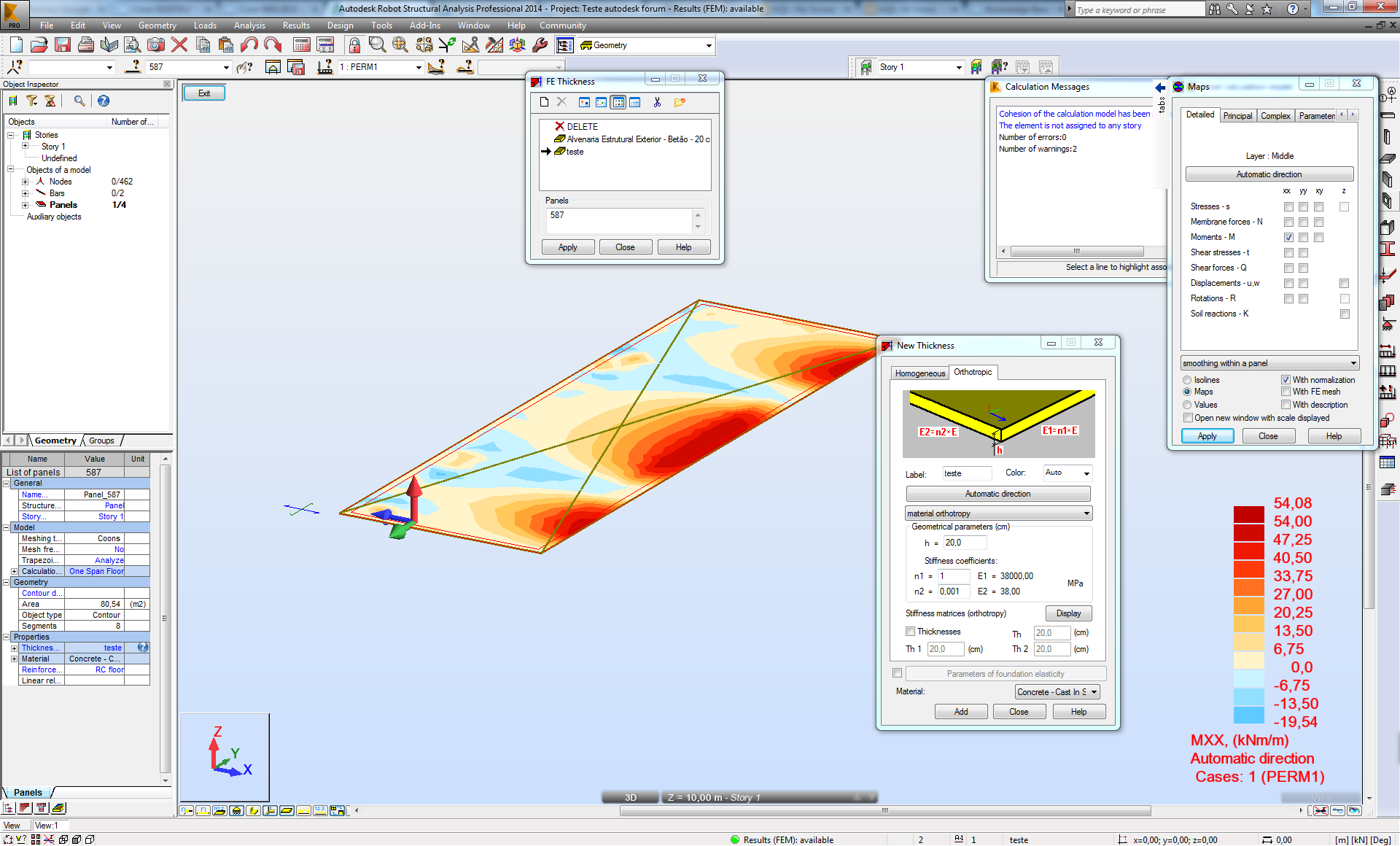The image size is (1400, 846).
Task: Select the Isolines radio button
Action: [x=1188, y=380]
